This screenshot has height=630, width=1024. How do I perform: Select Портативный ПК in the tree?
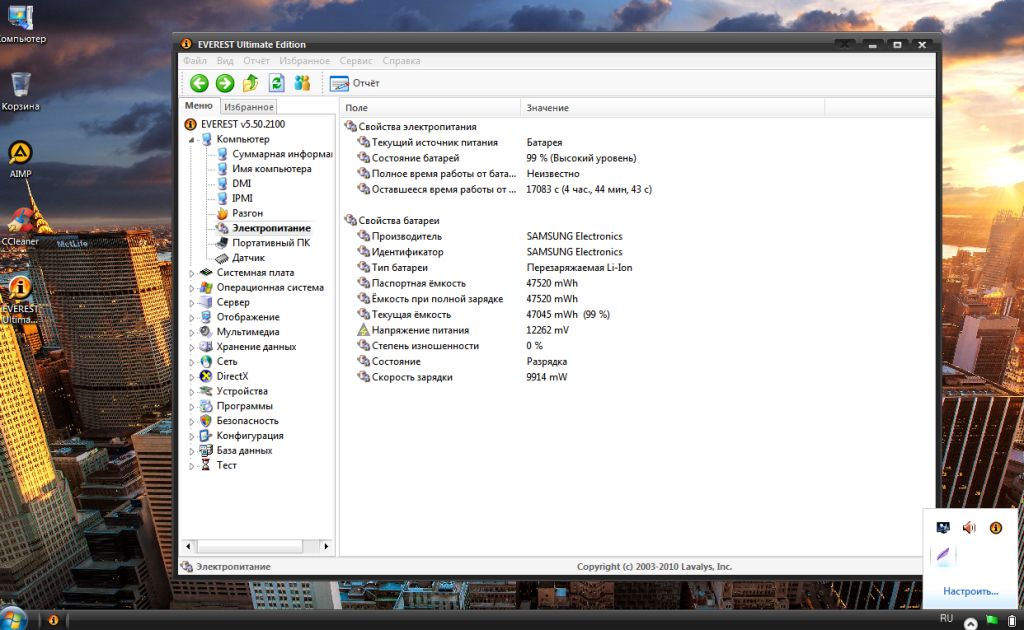coord(271,243)
